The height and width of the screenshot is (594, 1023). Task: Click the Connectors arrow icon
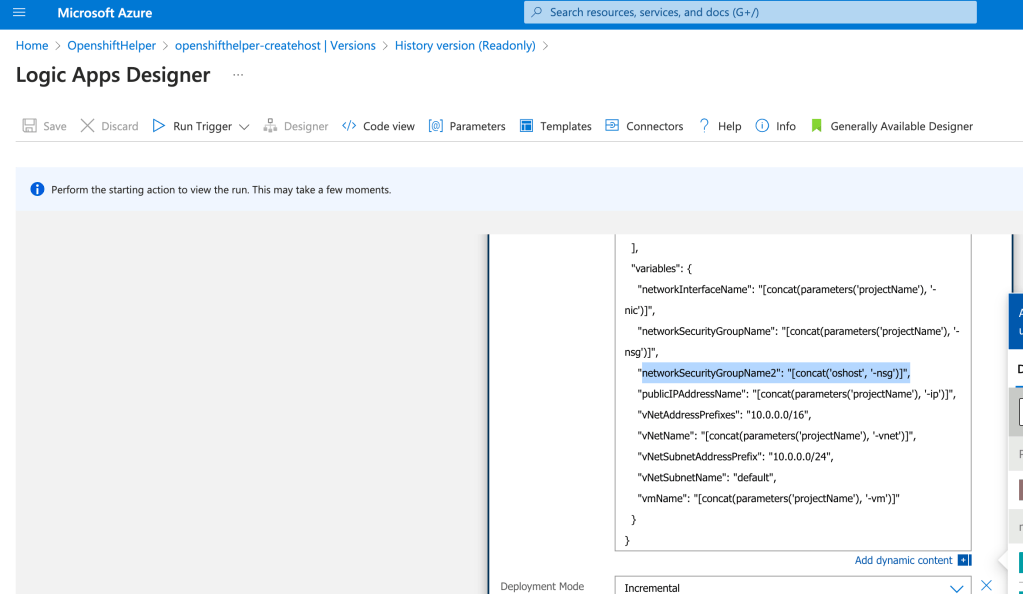click(x=612, y=125)
